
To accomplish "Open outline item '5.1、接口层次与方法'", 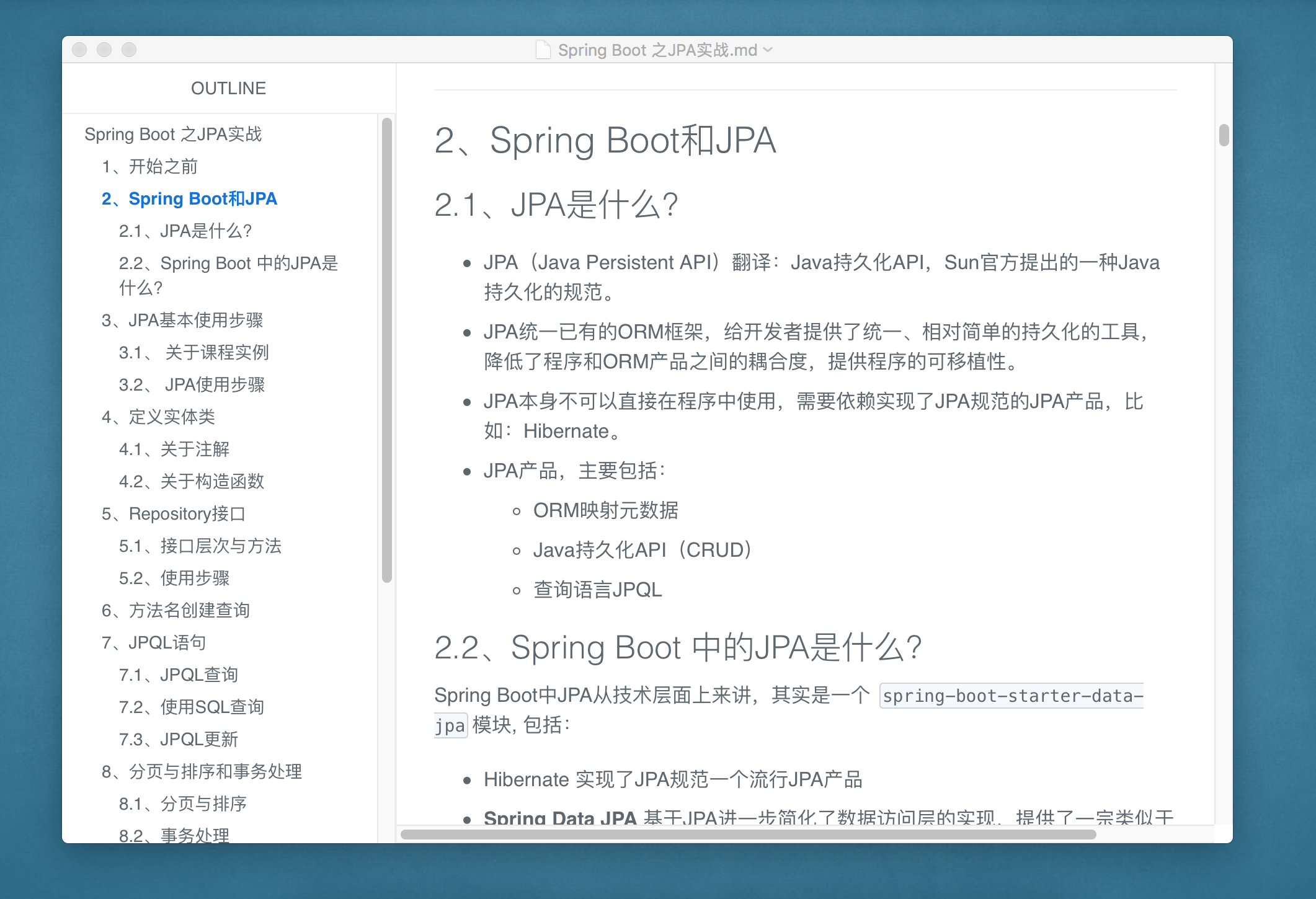I will tap(200, 546).
